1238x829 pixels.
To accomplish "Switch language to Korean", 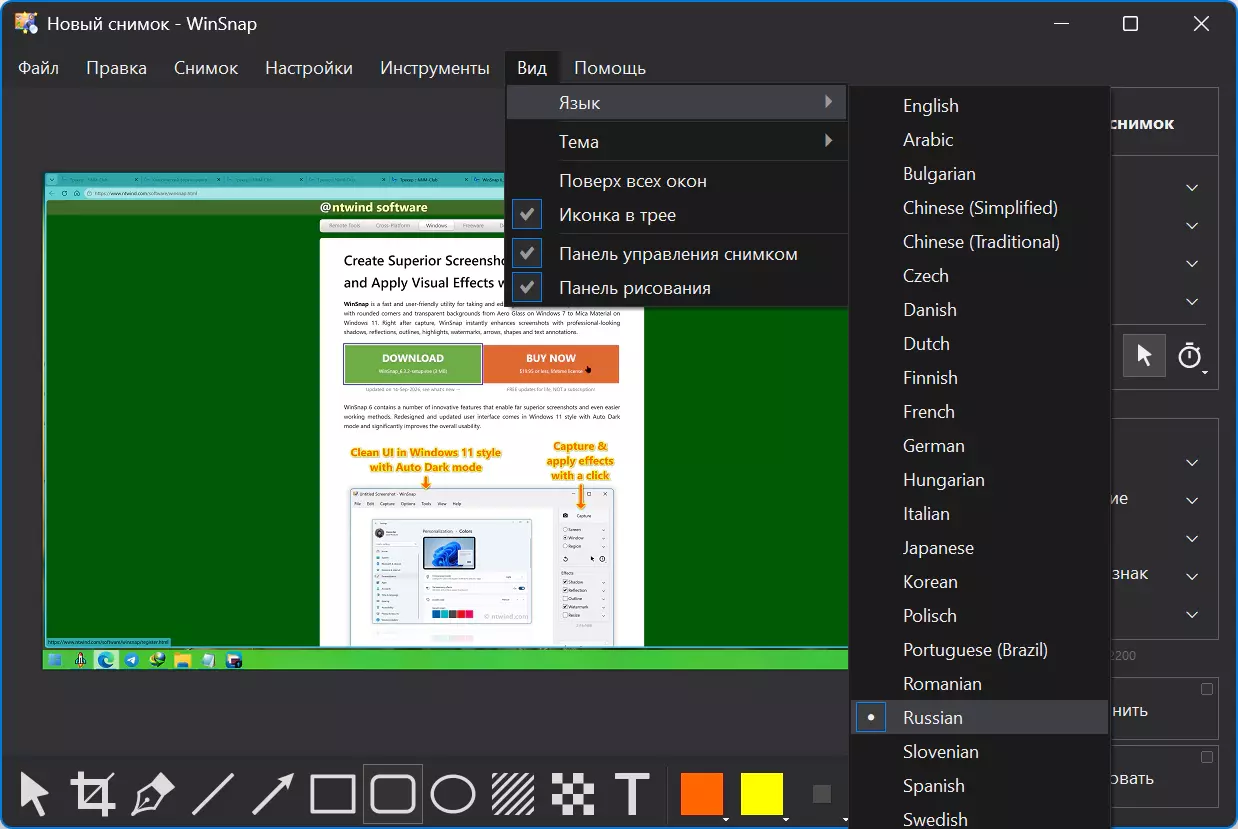I will (980, 582).
